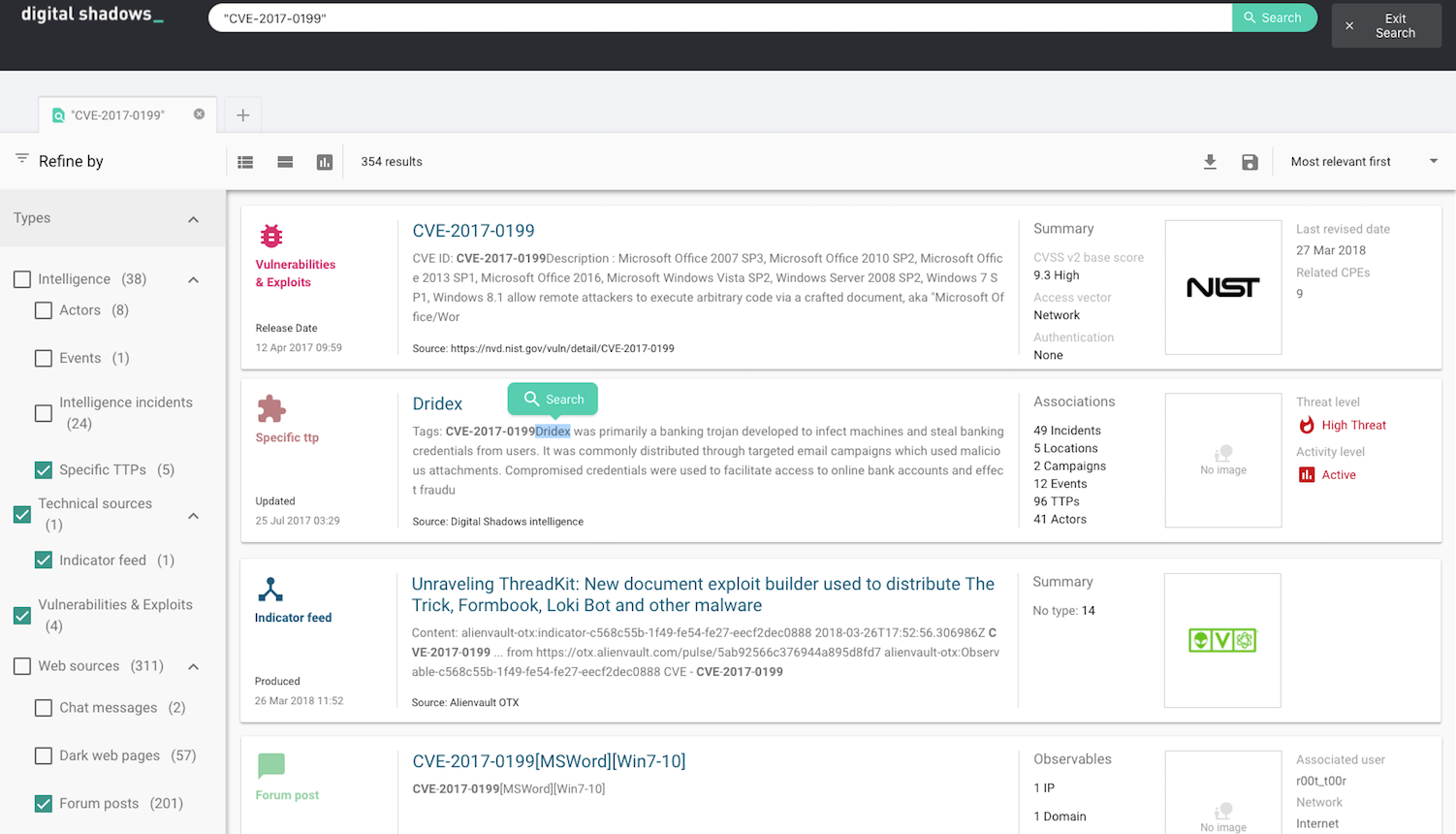The image size is (1456, 834).
Task: Click the Search popup above Dridex text
Action: click(x=553, y=399)
